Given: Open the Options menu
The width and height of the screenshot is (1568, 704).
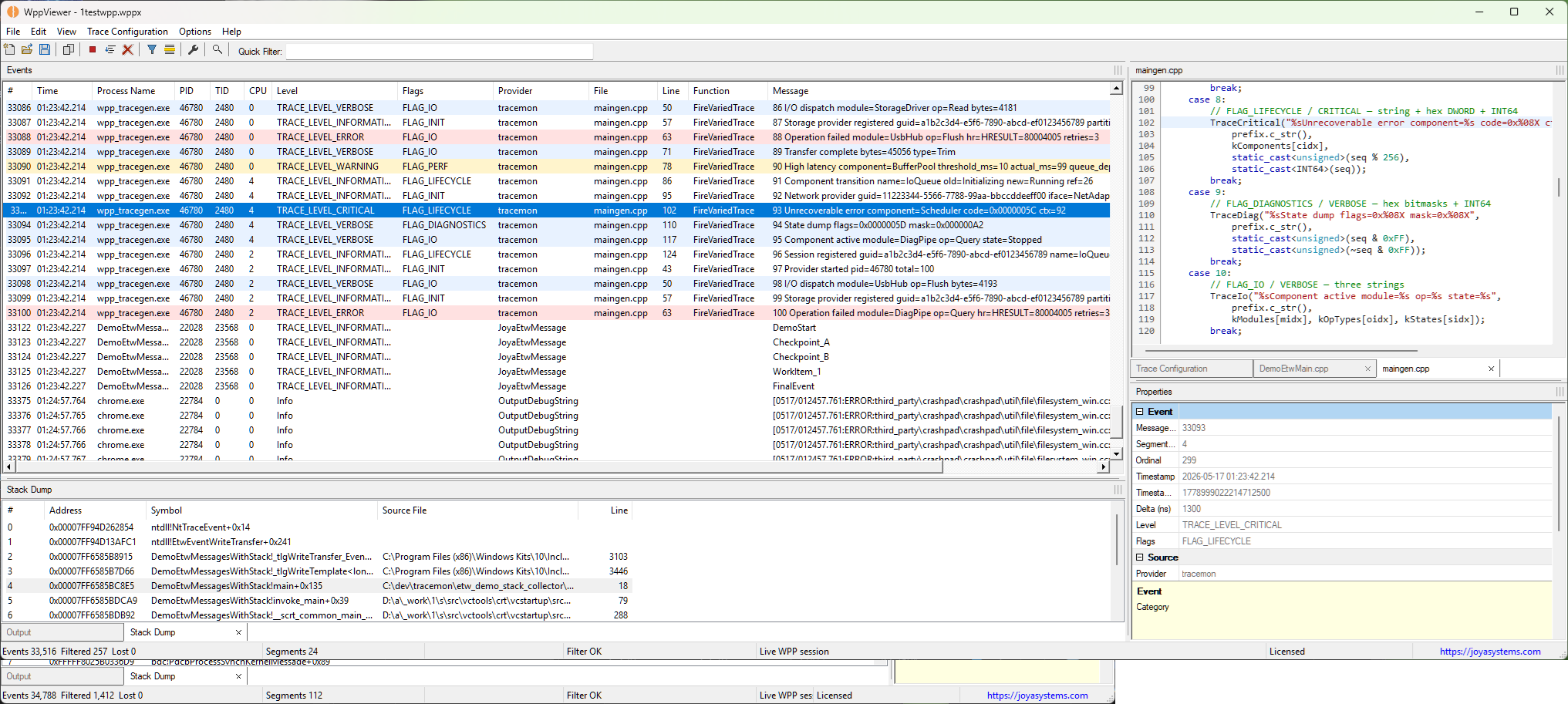Looking at the screenshot, I should point(195,32).
